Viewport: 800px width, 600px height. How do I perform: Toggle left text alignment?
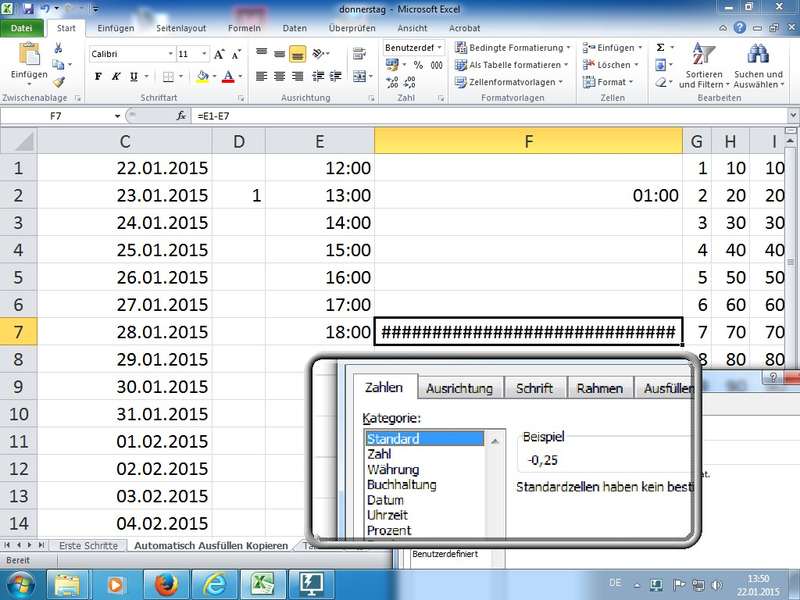coord(262,77)
